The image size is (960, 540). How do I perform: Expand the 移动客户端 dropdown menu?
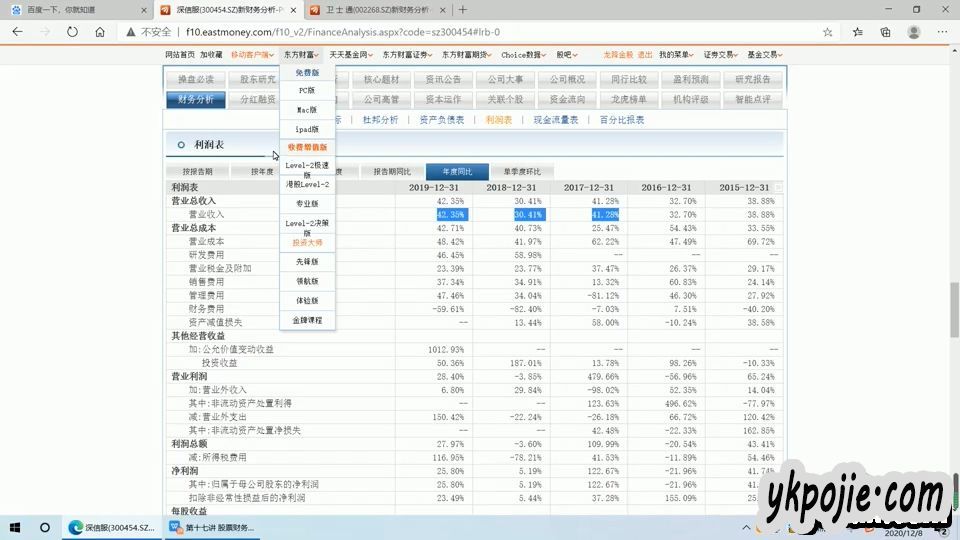251,54
